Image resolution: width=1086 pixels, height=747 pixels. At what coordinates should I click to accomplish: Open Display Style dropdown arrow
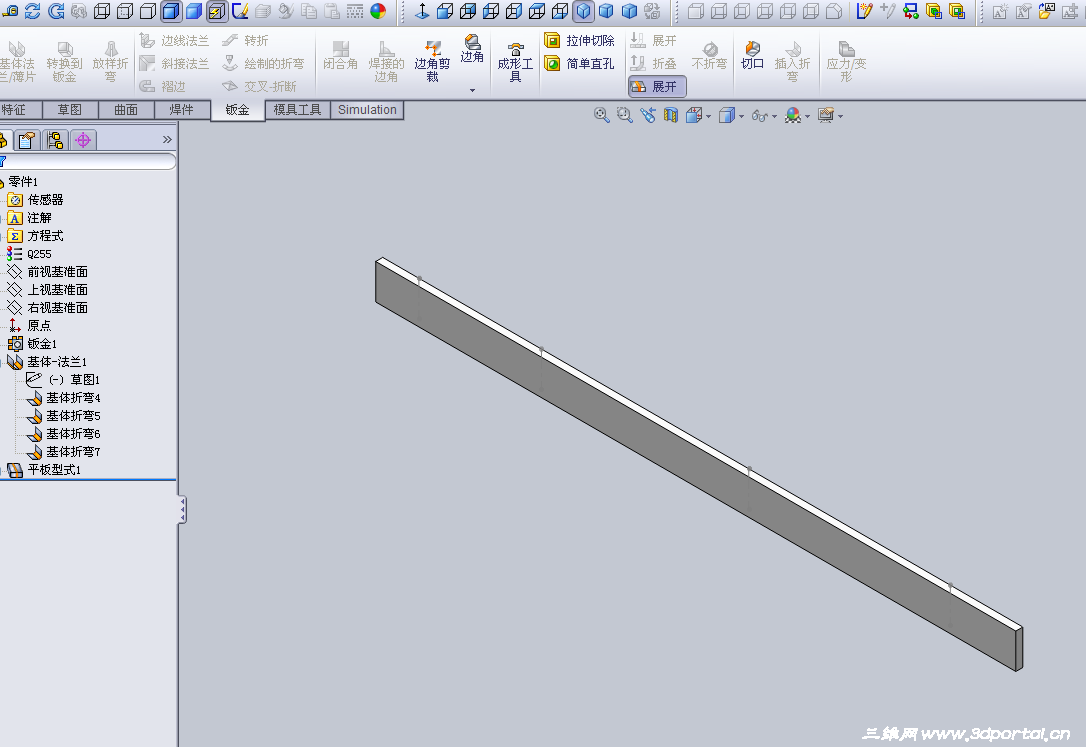742,116
